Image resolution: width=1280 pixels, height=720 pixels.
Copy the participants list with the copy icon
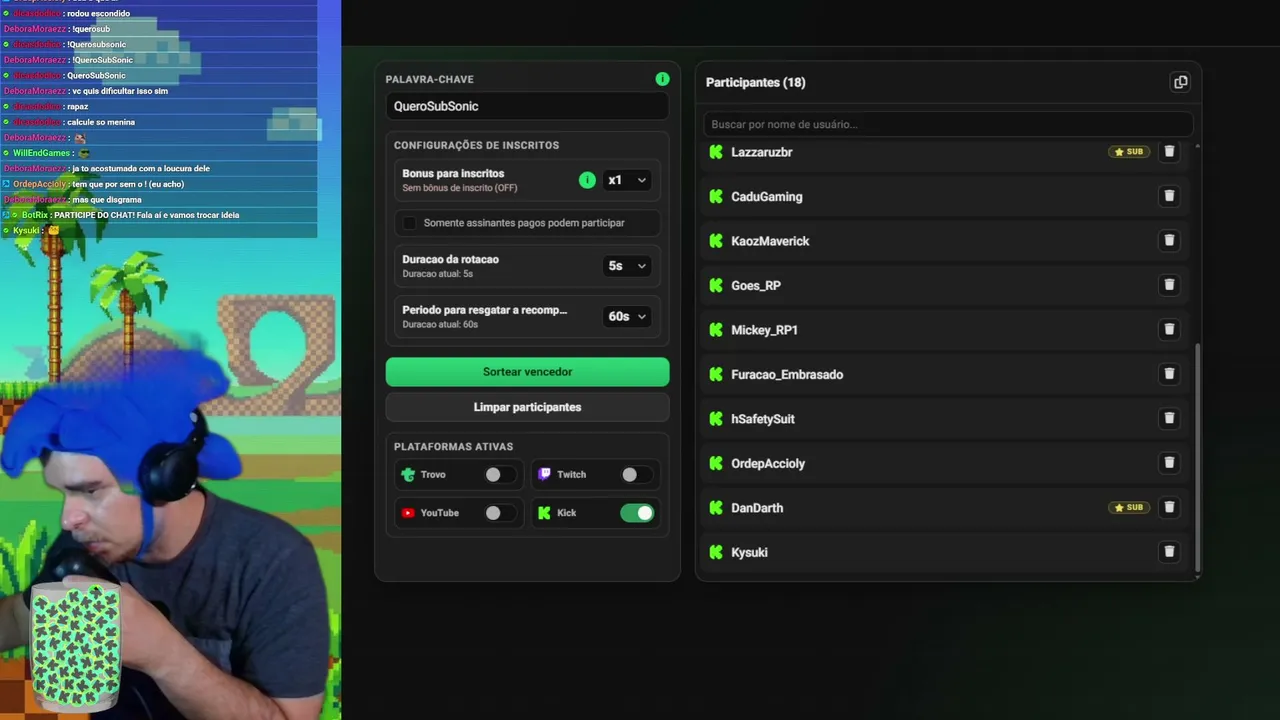pyautogui.click(x=1180, y=82)
